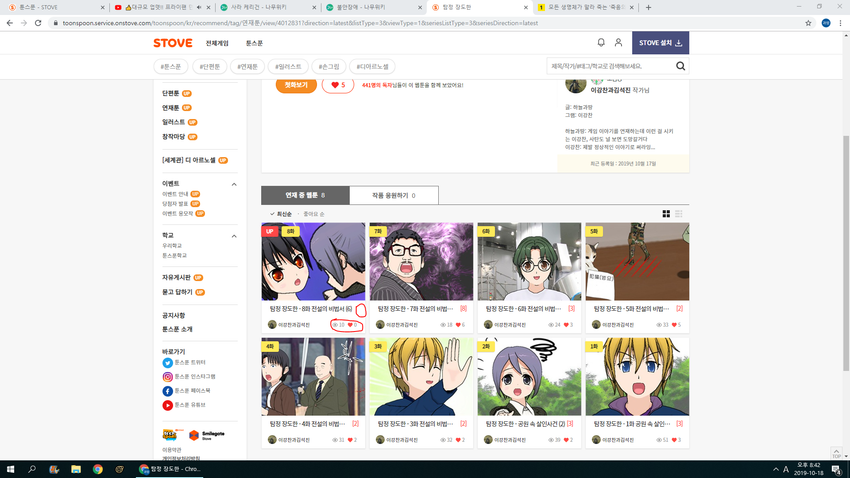This screenshot has width=850, height=478.
Task: Open the 전체게임 menu
Action: tap(217, 43)
